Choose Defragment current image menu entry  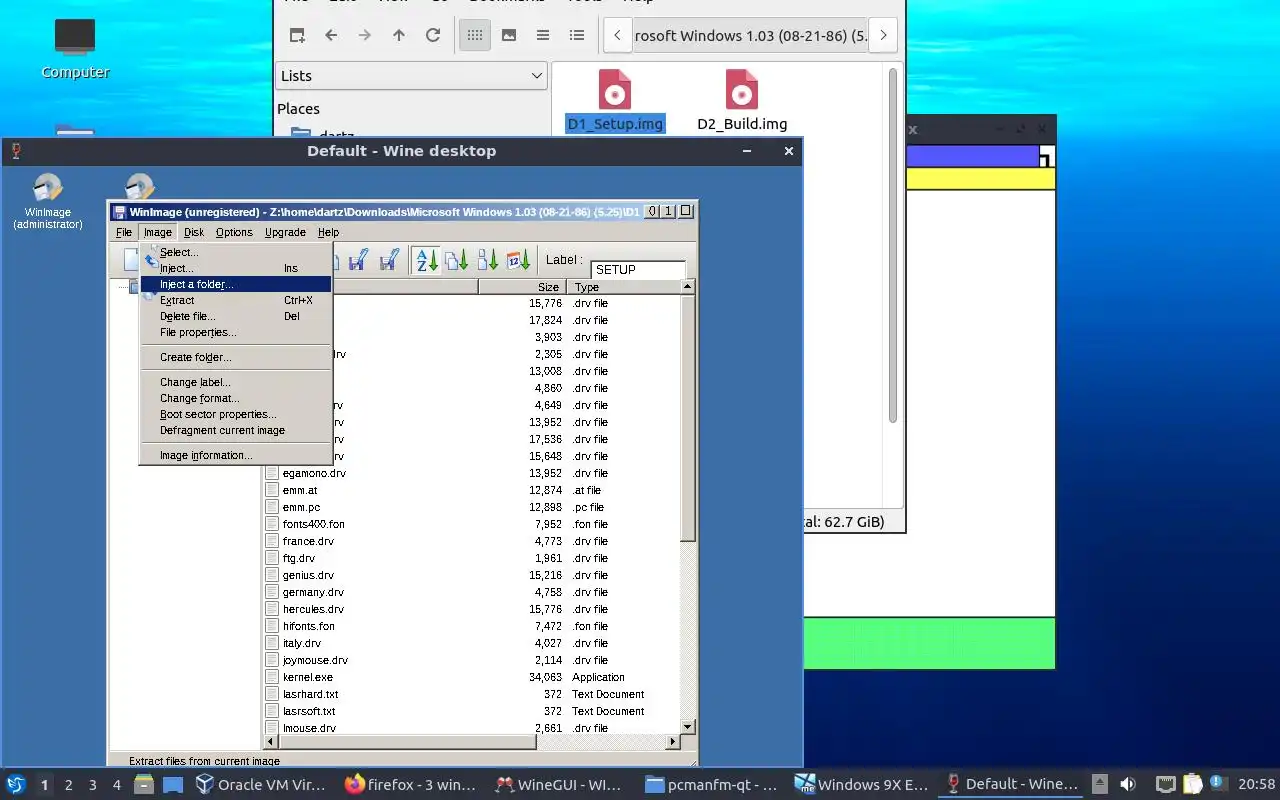click(235, 430)
